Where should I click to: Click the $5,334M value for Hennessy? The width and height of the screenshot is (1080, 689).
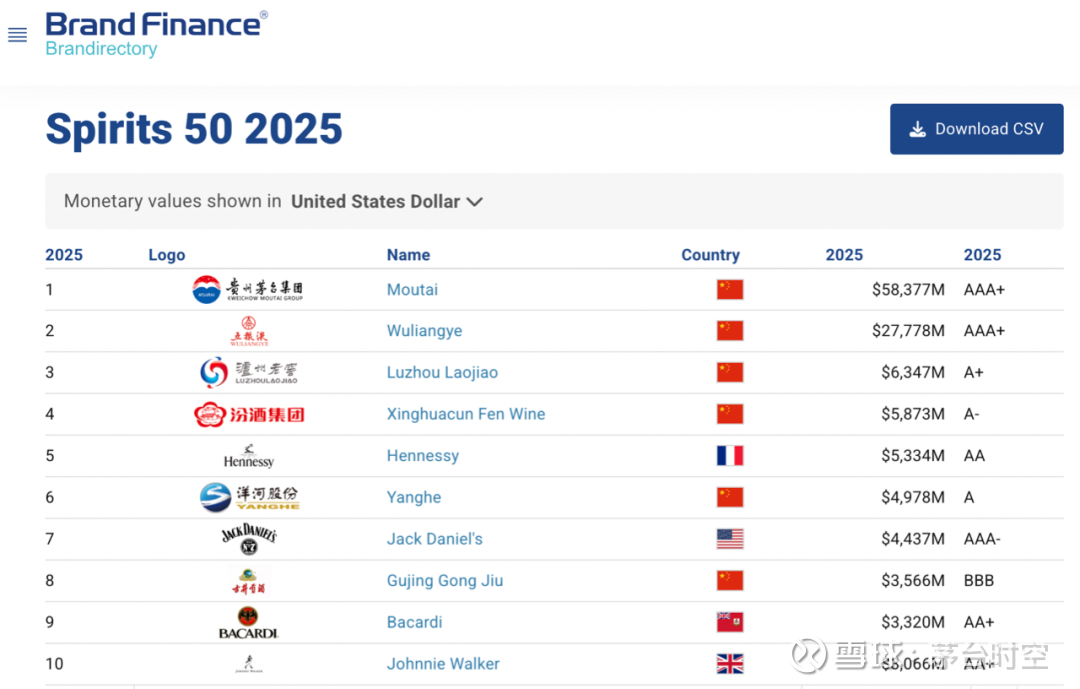point(913,455)
